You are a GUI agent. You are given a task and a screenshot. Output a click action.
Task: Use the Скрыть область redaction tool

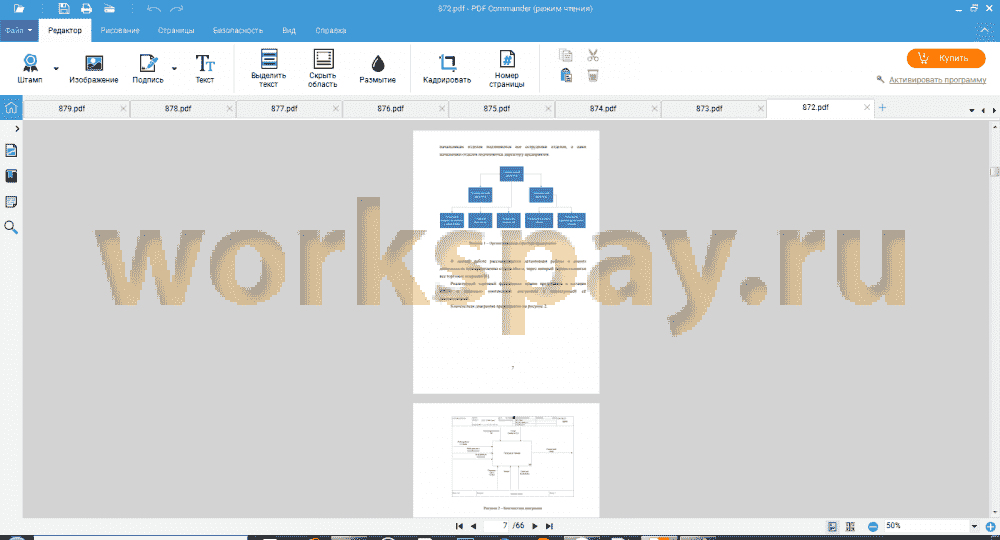(323, 68)
